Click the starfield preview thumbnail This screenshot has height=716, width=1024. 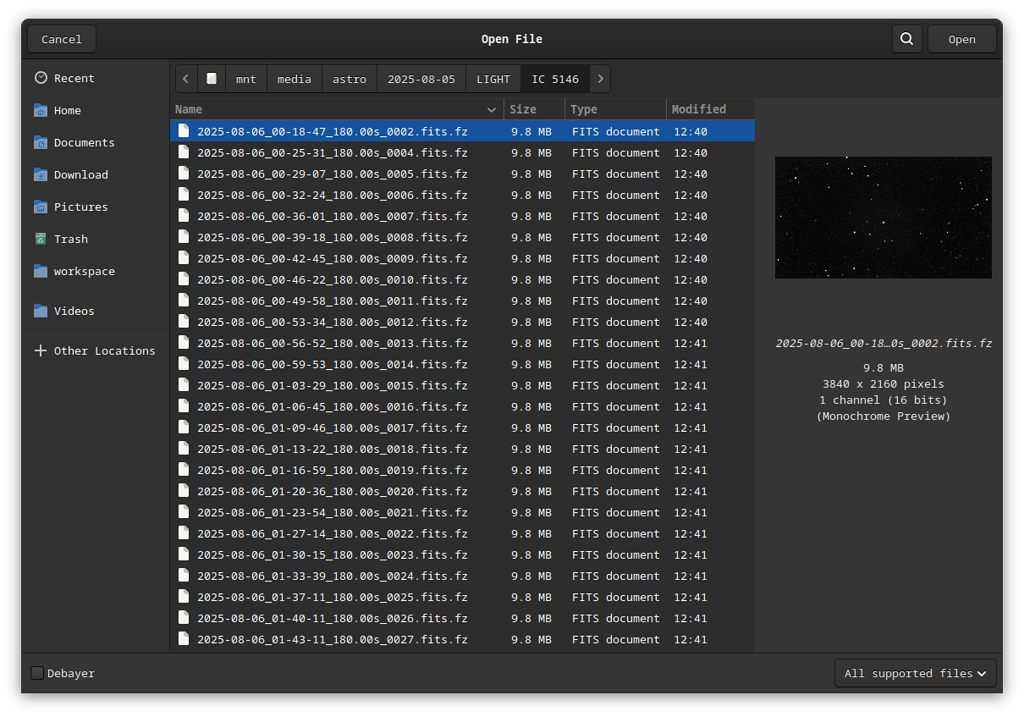coord(883,217)
